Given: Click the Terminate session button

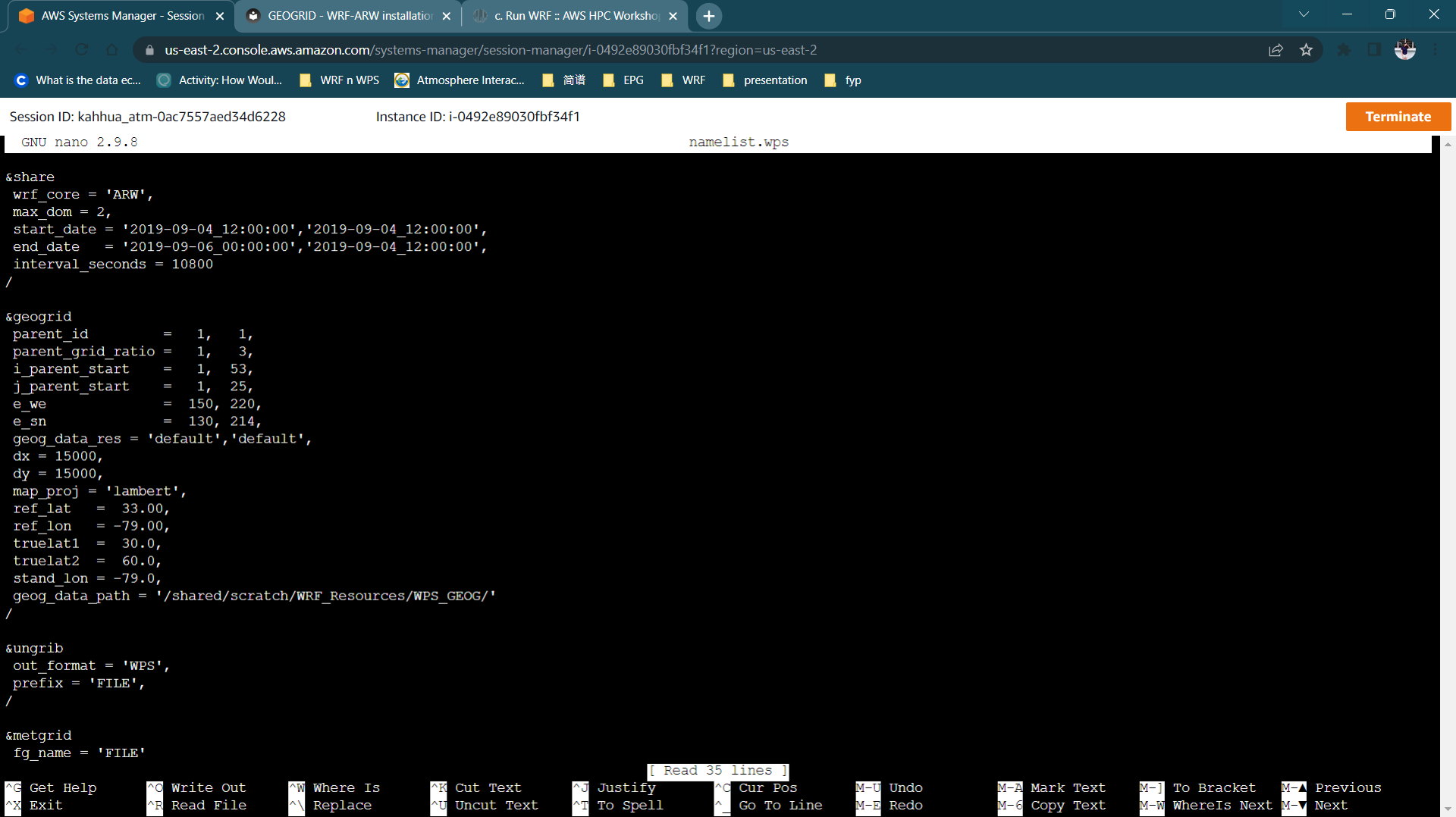Looking at the screenshot, I should pos(1398,117).
